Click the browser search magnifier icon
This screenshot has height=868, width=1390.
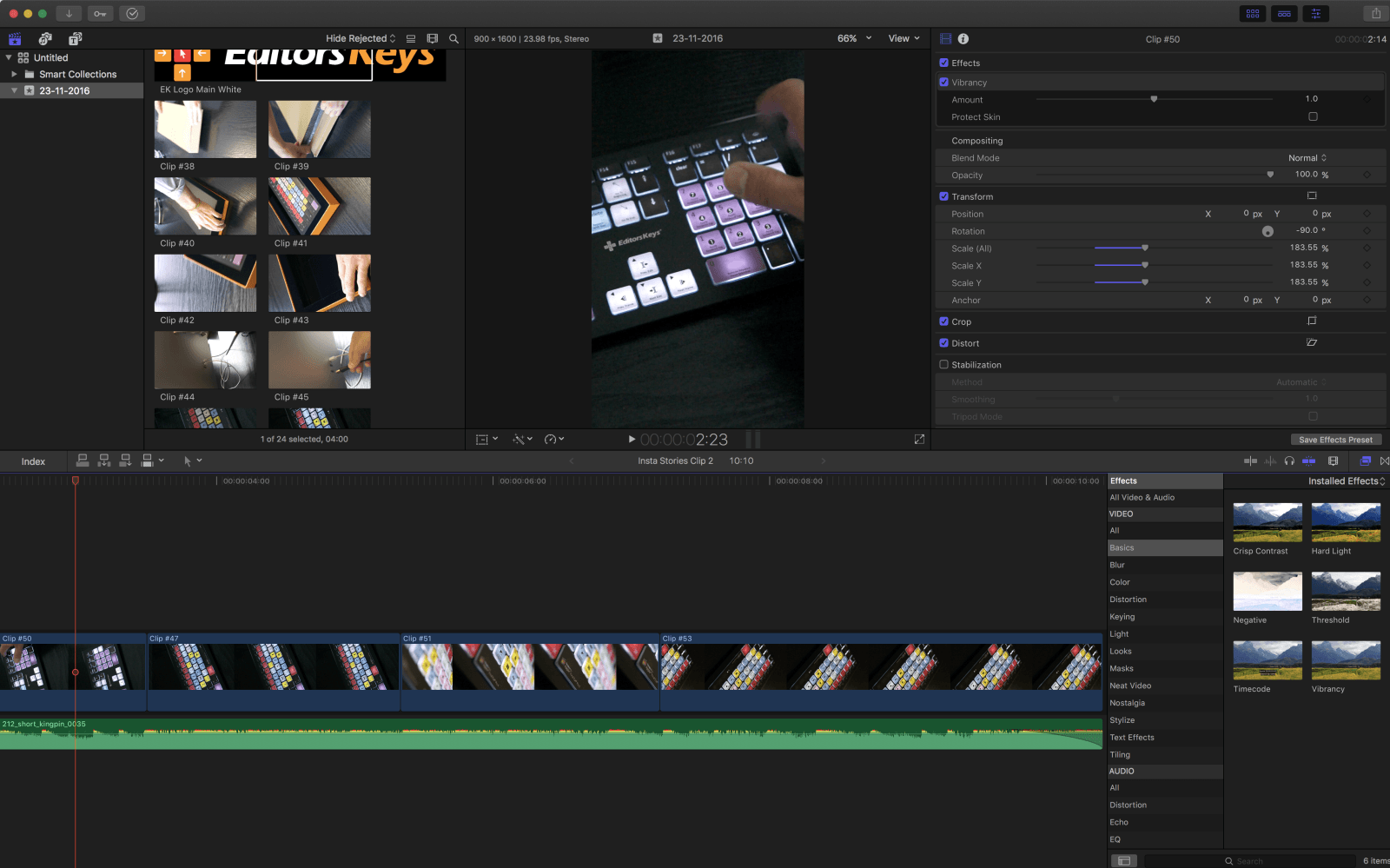453,39
